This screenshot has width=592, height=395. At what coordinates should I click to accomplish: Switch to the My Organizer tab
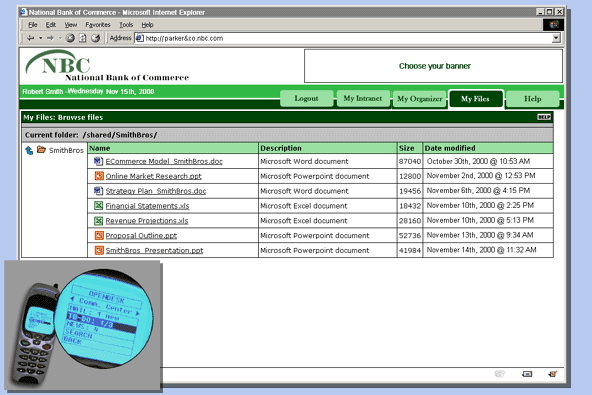pos(419,99)
